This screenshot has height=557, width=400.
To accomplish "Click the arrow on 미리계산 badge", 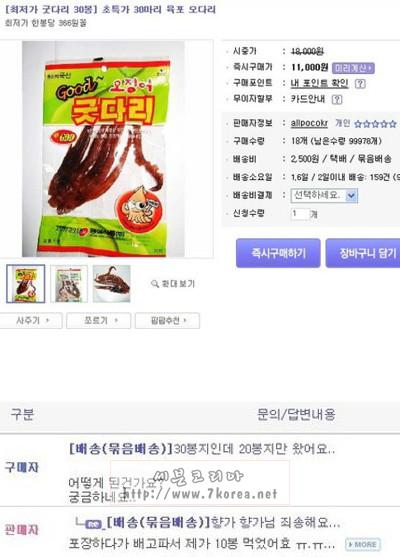I will click(x=370, y=68).
